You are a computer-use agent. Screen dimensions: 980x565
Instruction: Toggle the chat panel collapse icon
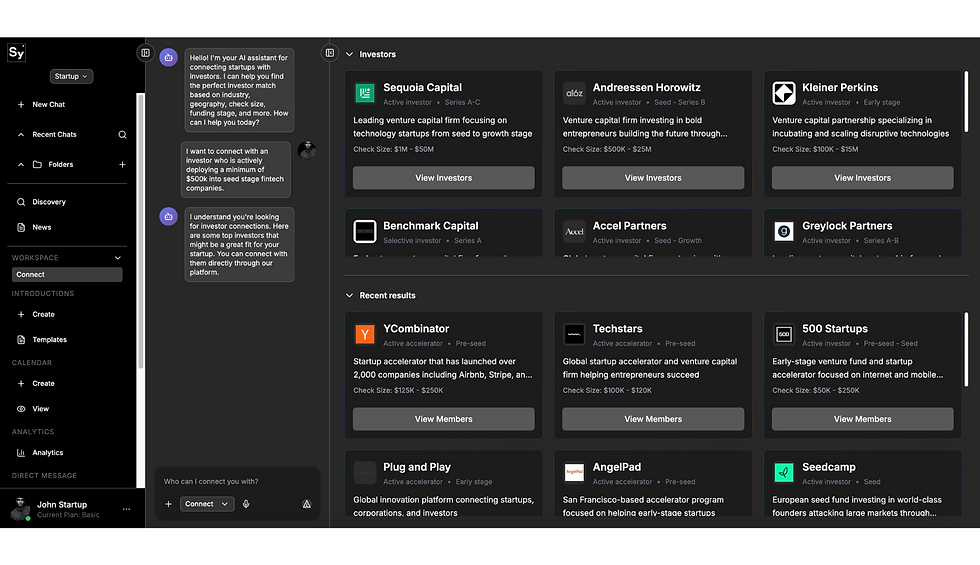coord(329,53)
